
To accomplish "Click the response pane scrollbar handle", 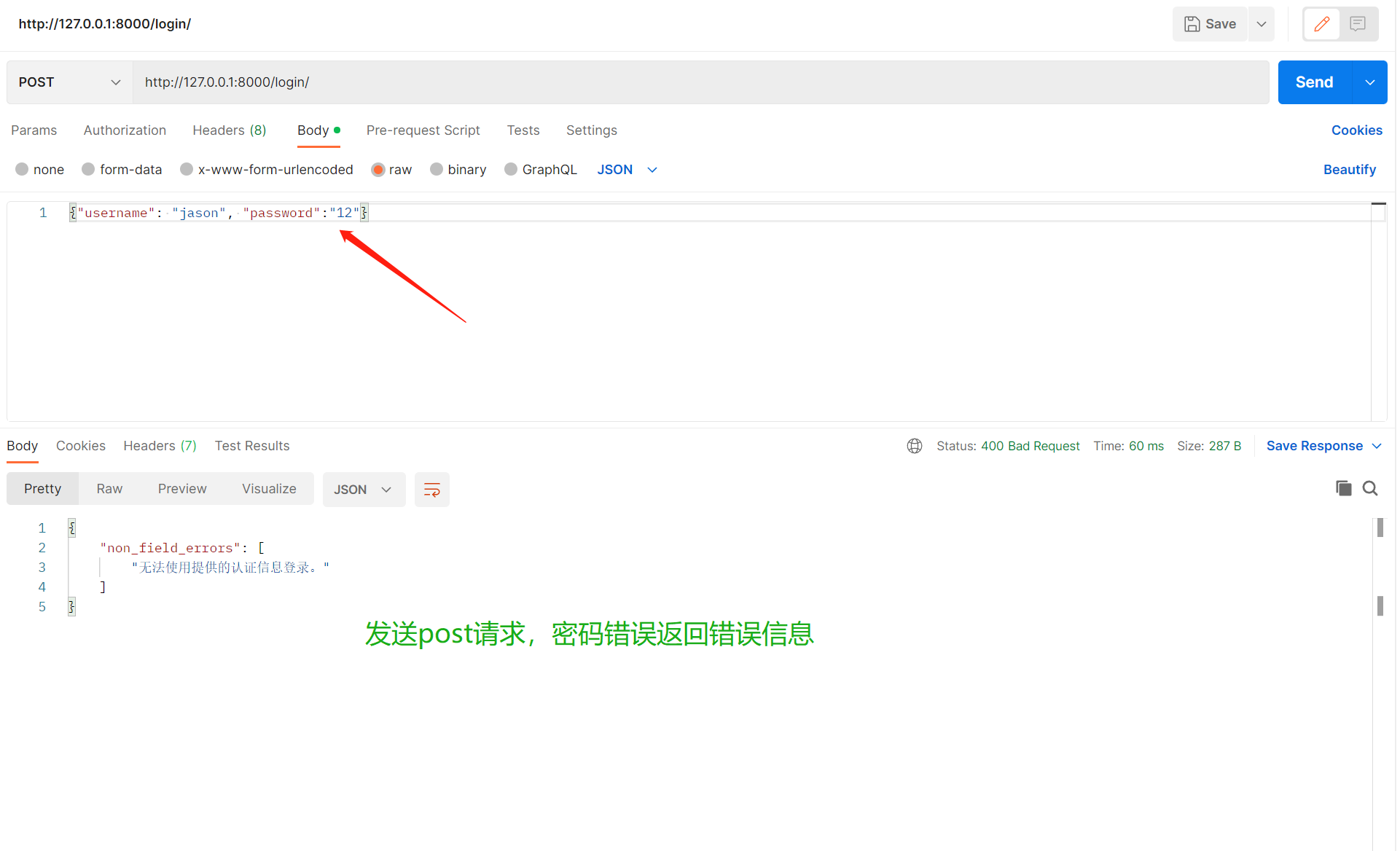I will 1380,528.
